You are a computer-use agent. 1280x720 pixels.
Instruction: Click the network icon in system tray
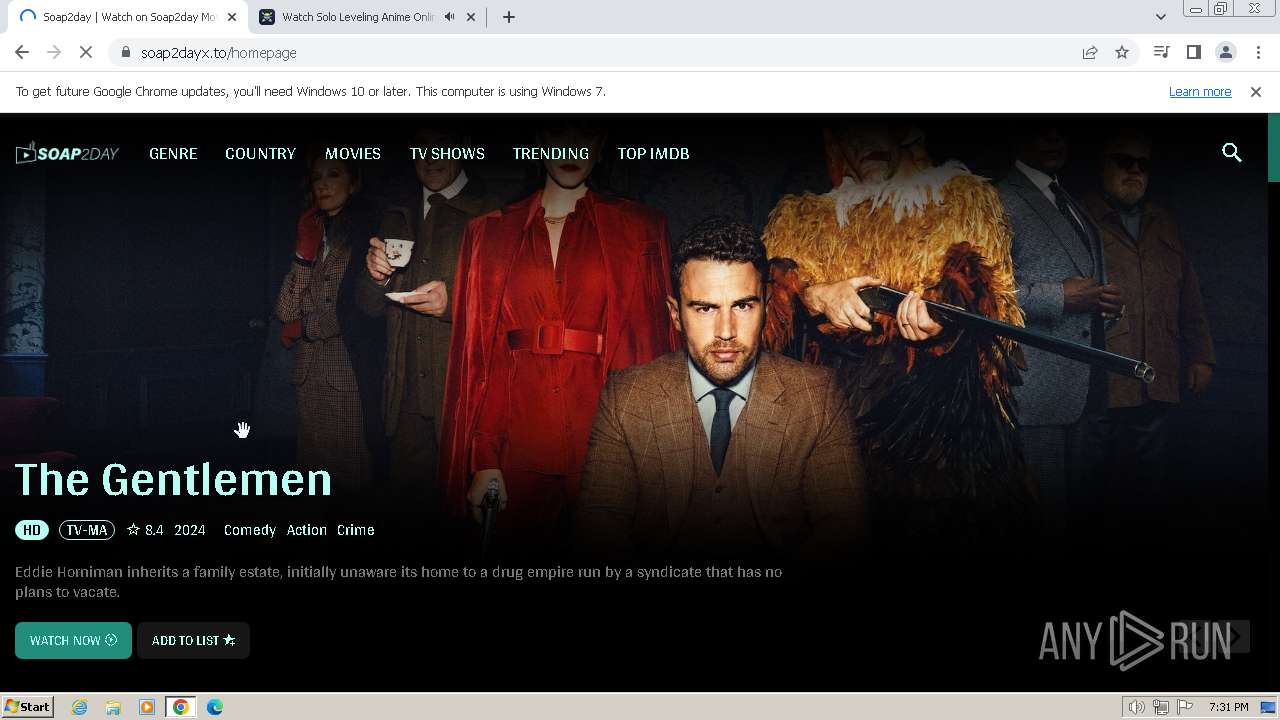[x=1161, y=707]
